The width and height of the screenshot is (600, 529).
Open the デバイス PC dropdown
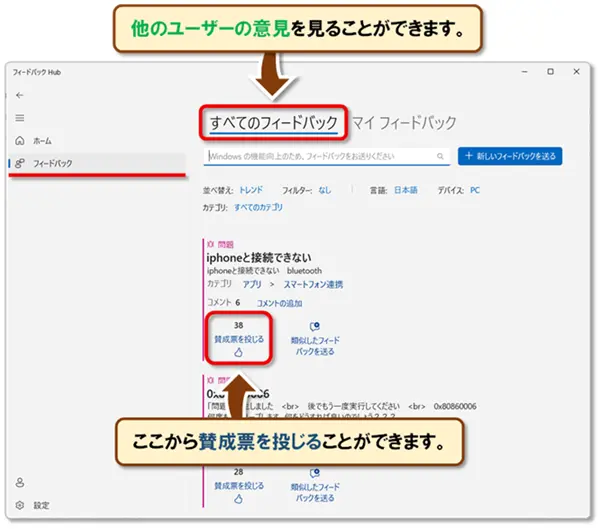475,190
